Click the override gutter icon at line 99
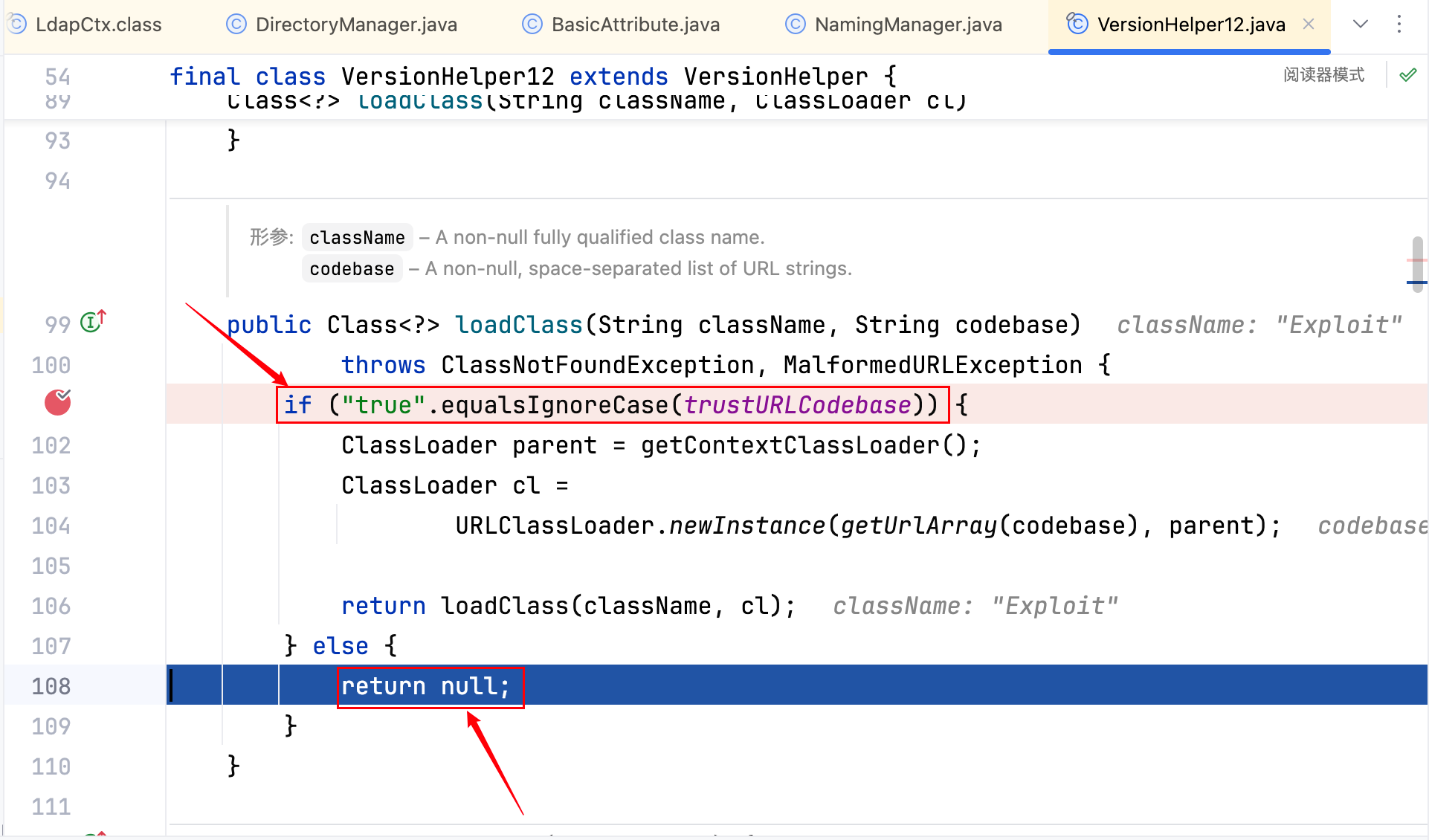Screen dimensions: 1429x840 point(93,322)
